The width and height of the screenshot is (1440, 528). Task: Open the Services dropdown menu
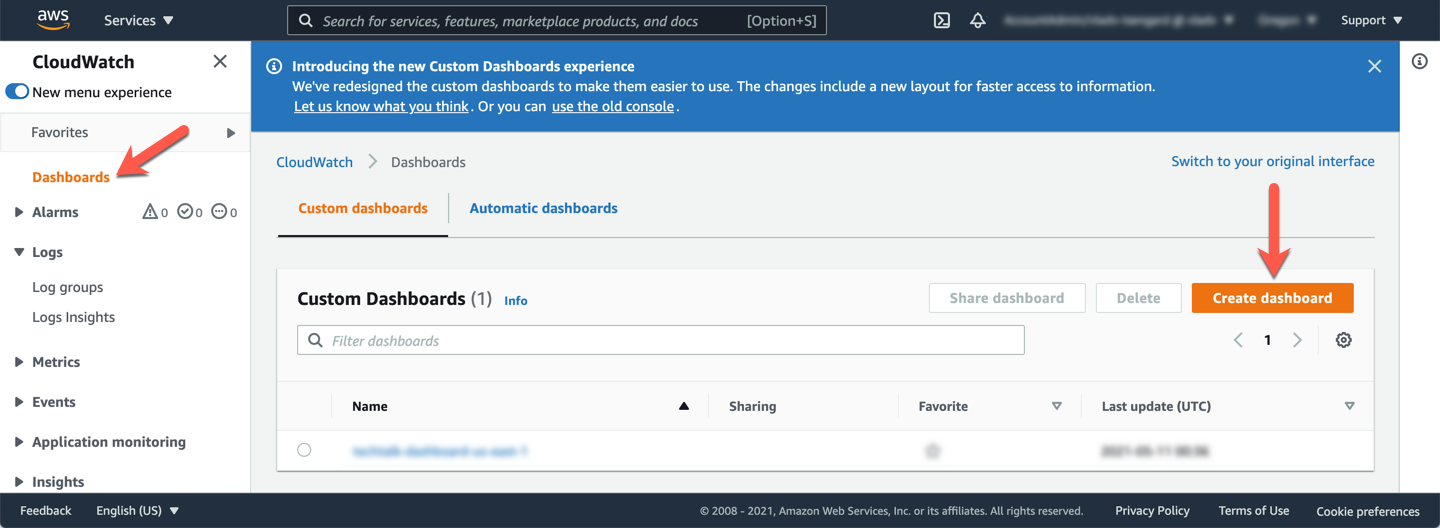(x=138, y=20)
